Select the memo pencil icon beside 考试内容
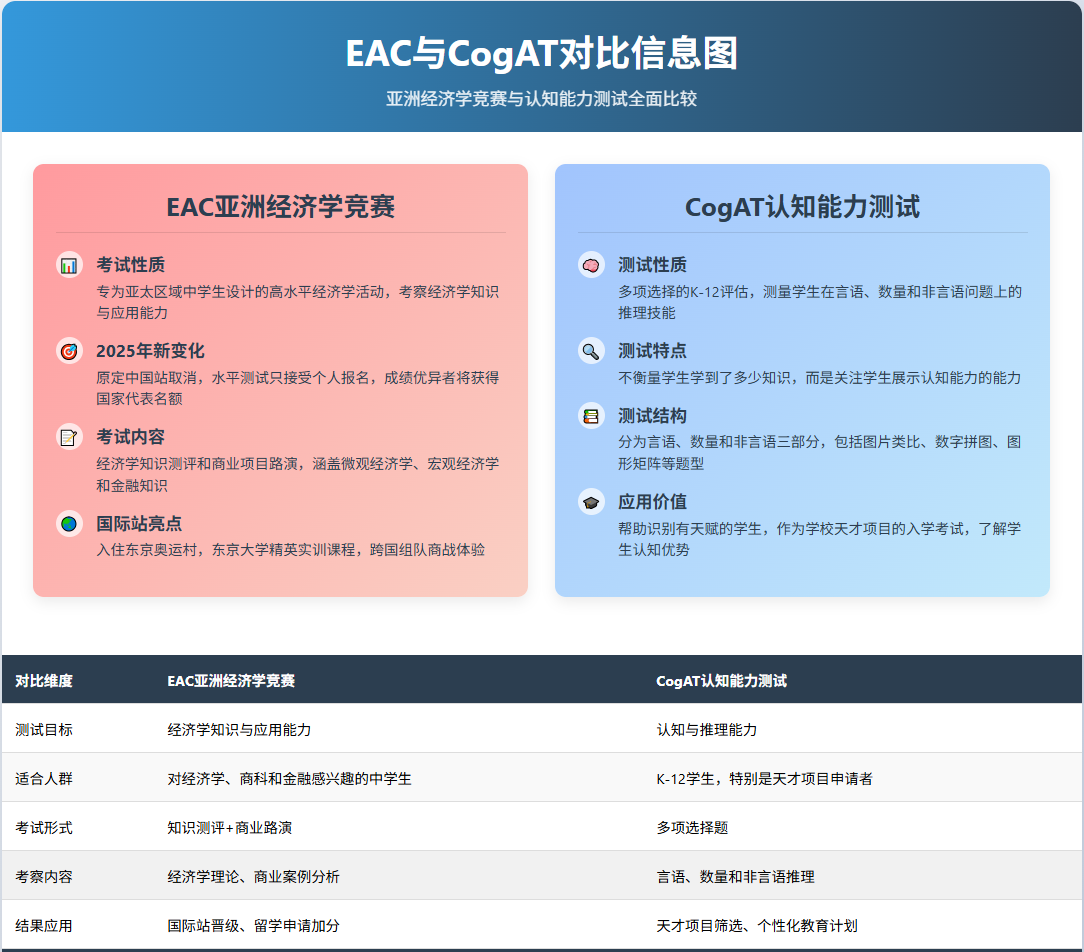Viewport: 1084px width, 952px height. point(69,437)
